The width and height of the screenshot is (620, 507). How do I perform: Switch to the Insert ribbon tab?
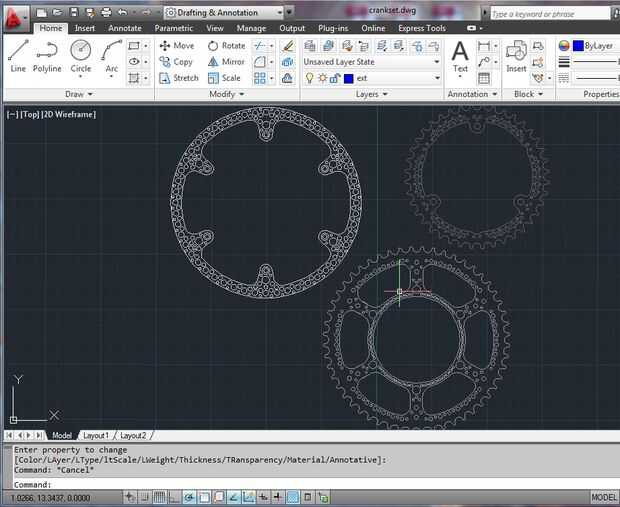(85, 28)
